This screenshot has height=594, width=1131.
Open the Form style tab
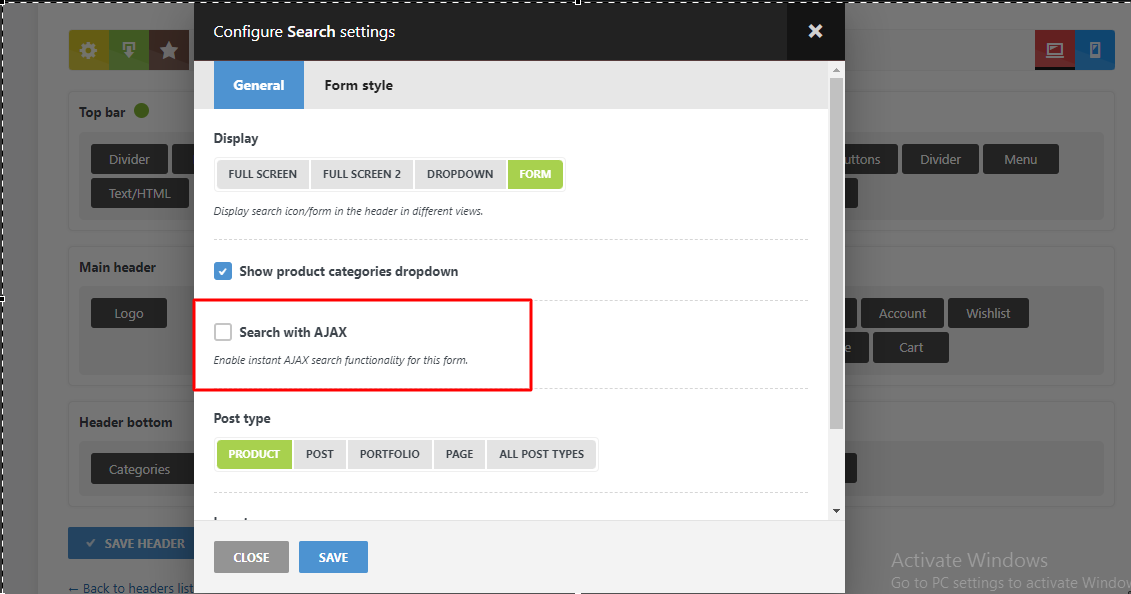358,85
